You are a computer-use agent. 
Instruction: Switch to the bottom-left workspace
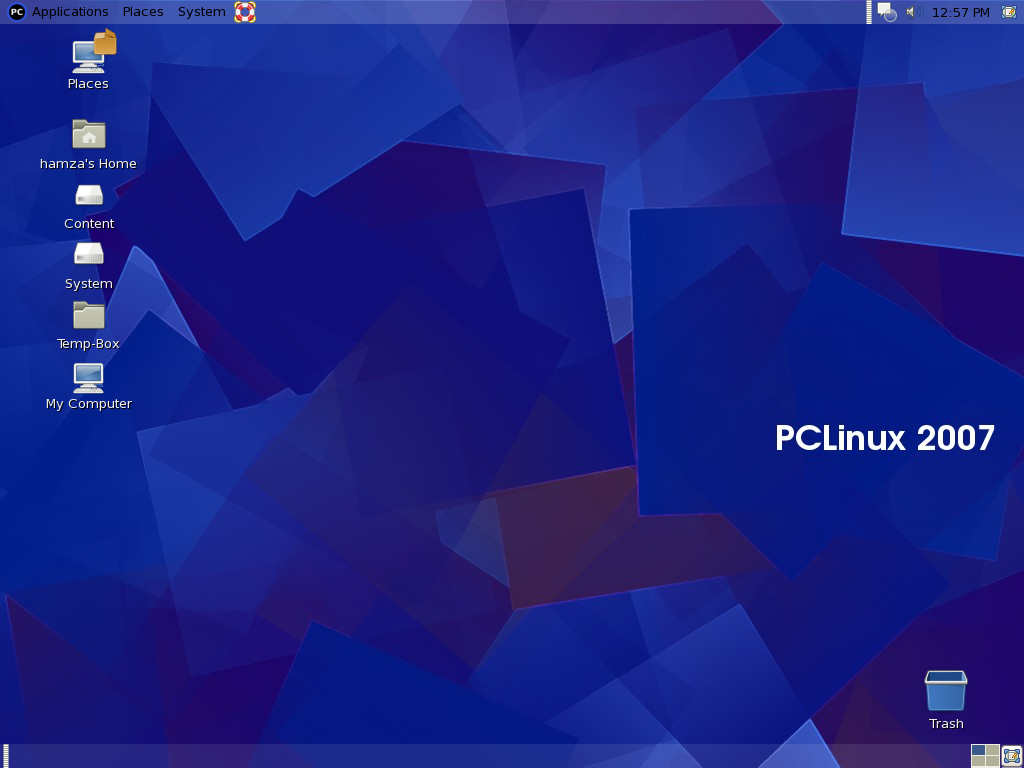click(x=978, y=760)
